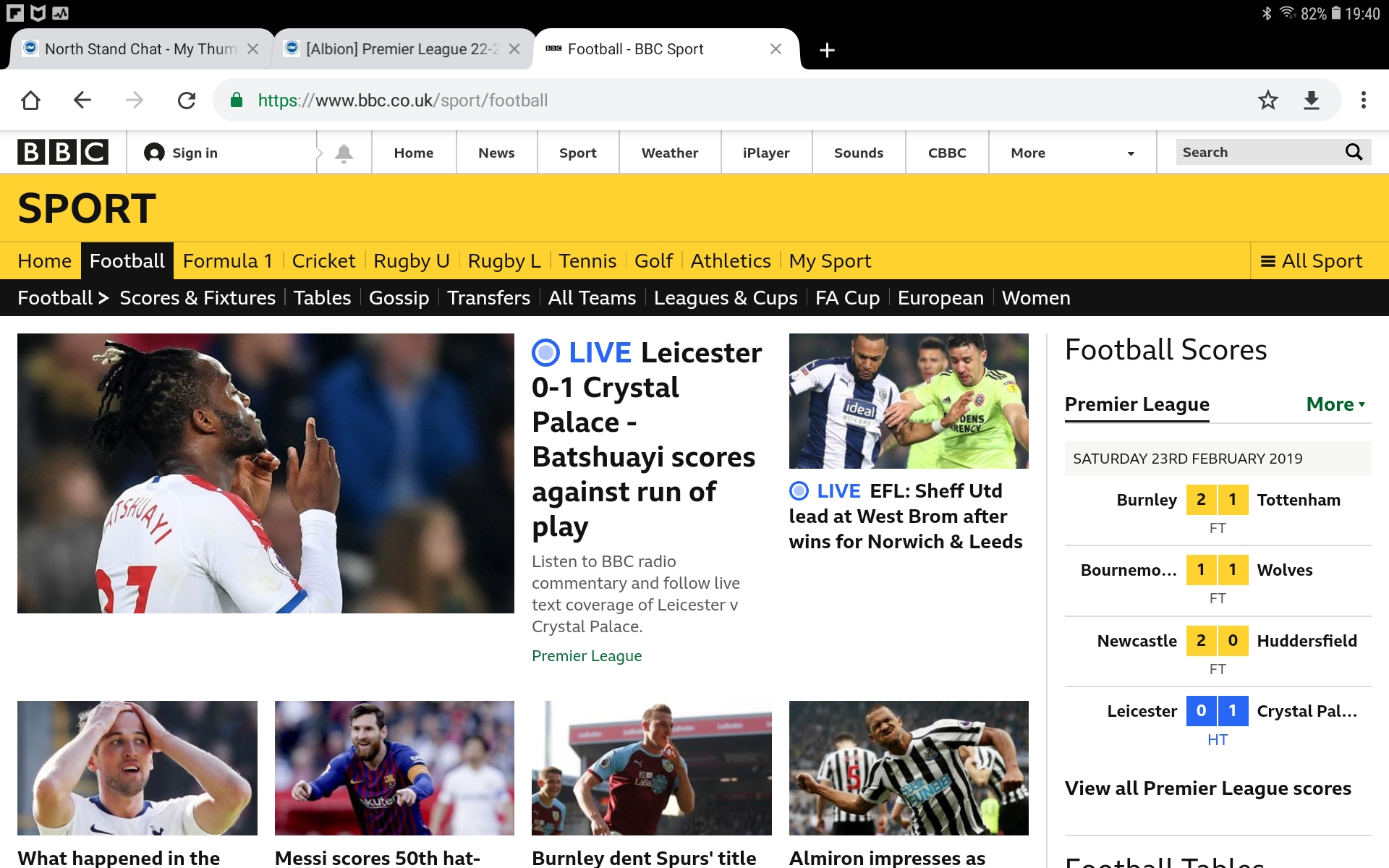Open a new tab with plus icon

(x=827, y=49)
